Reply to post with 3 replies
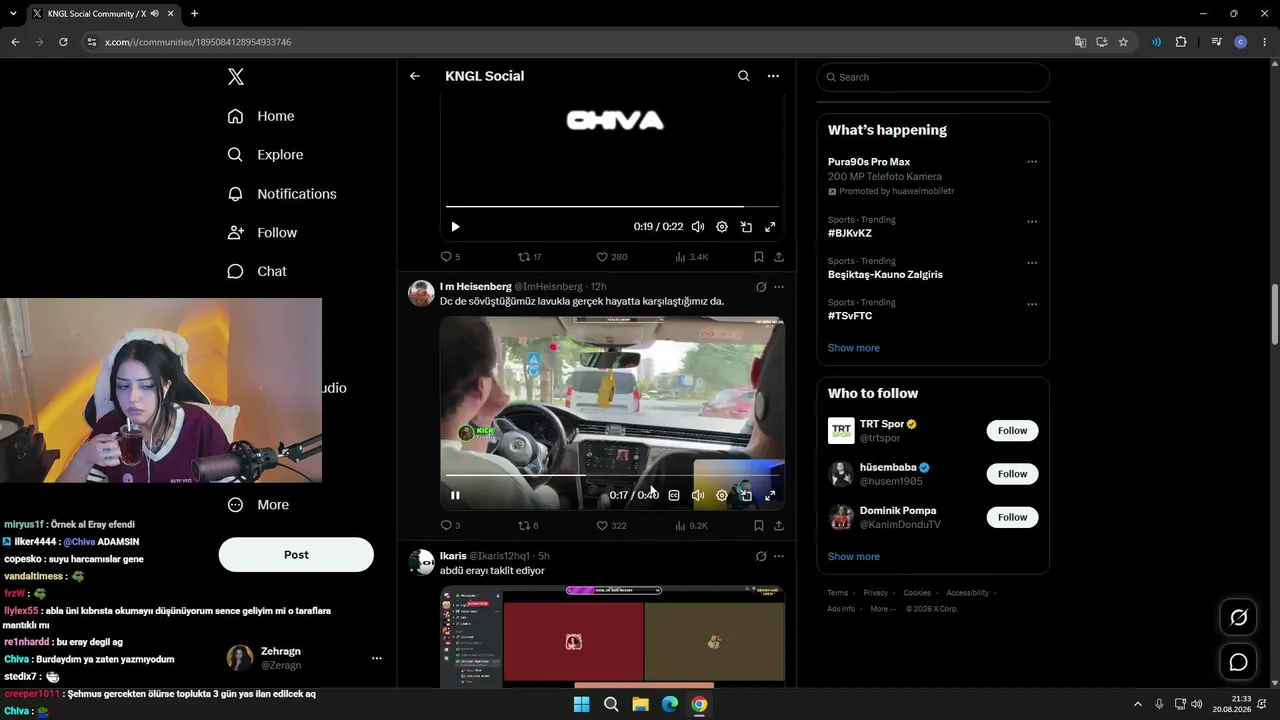 tap(450, 525)
